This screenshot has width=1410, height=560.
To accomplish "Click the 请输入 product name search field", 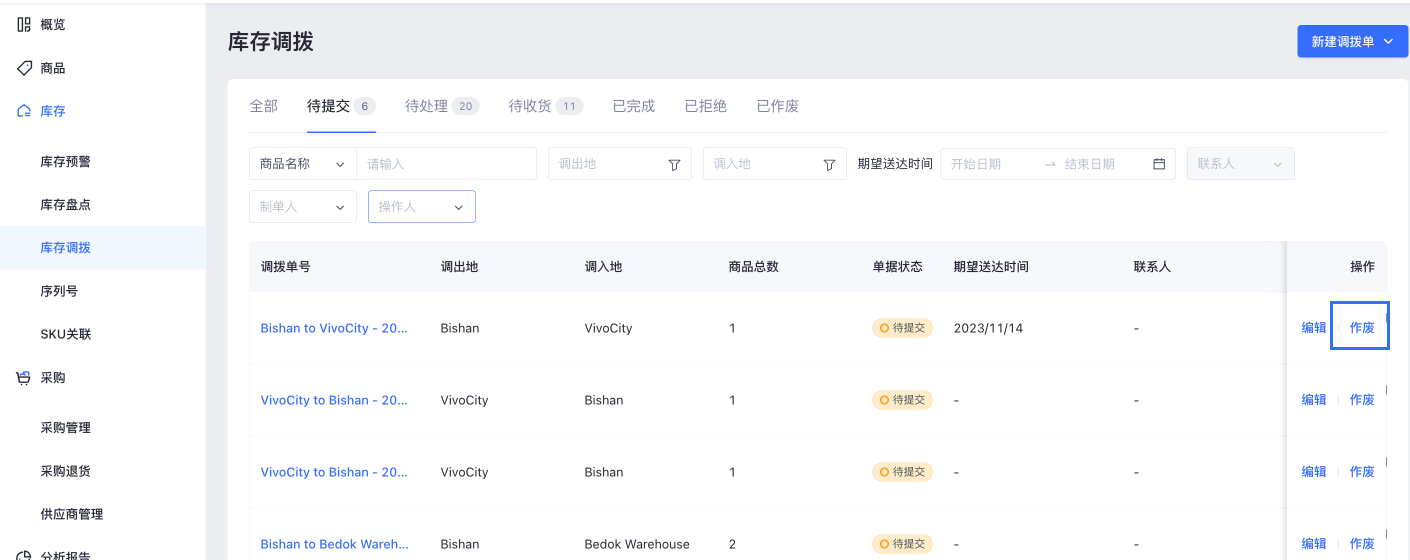I will tap(446, 164).
